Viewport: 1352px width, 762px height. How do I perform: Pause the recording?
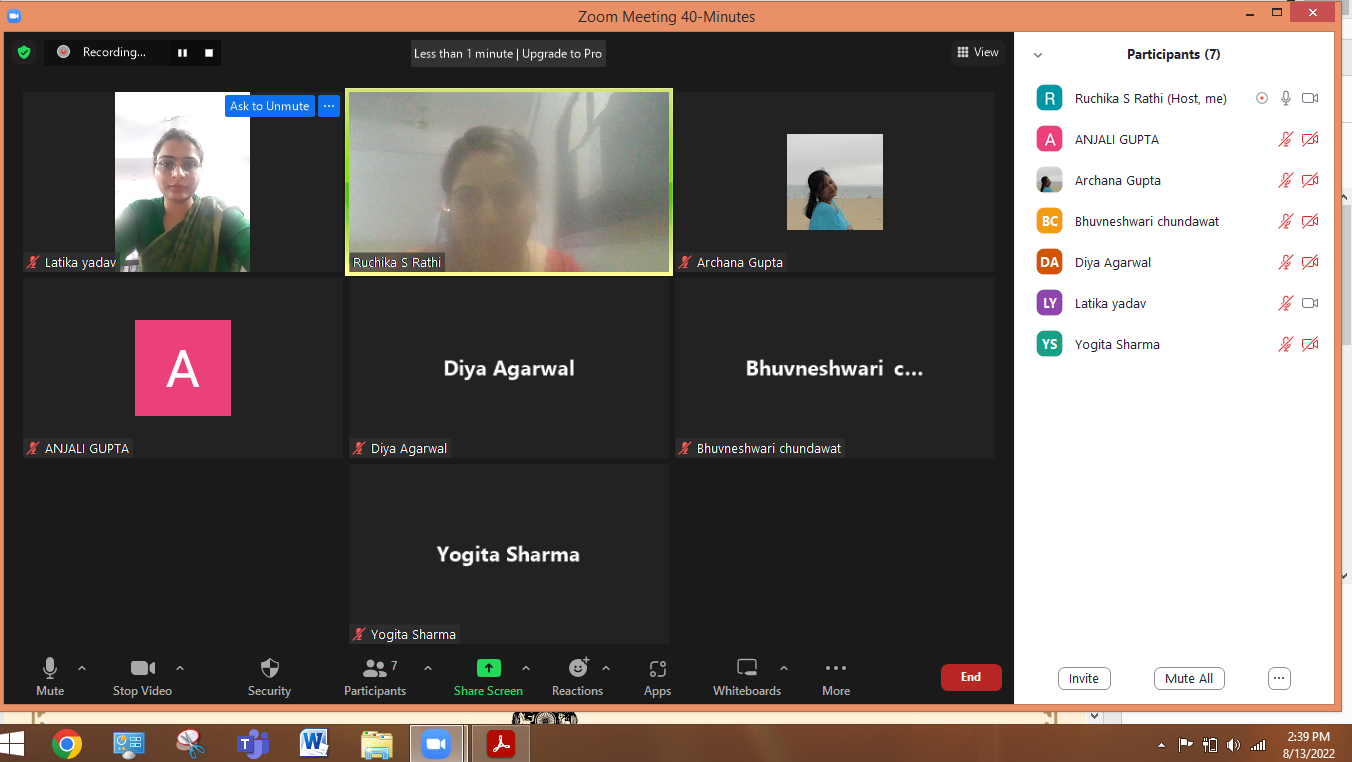click(x=182, y=53)
